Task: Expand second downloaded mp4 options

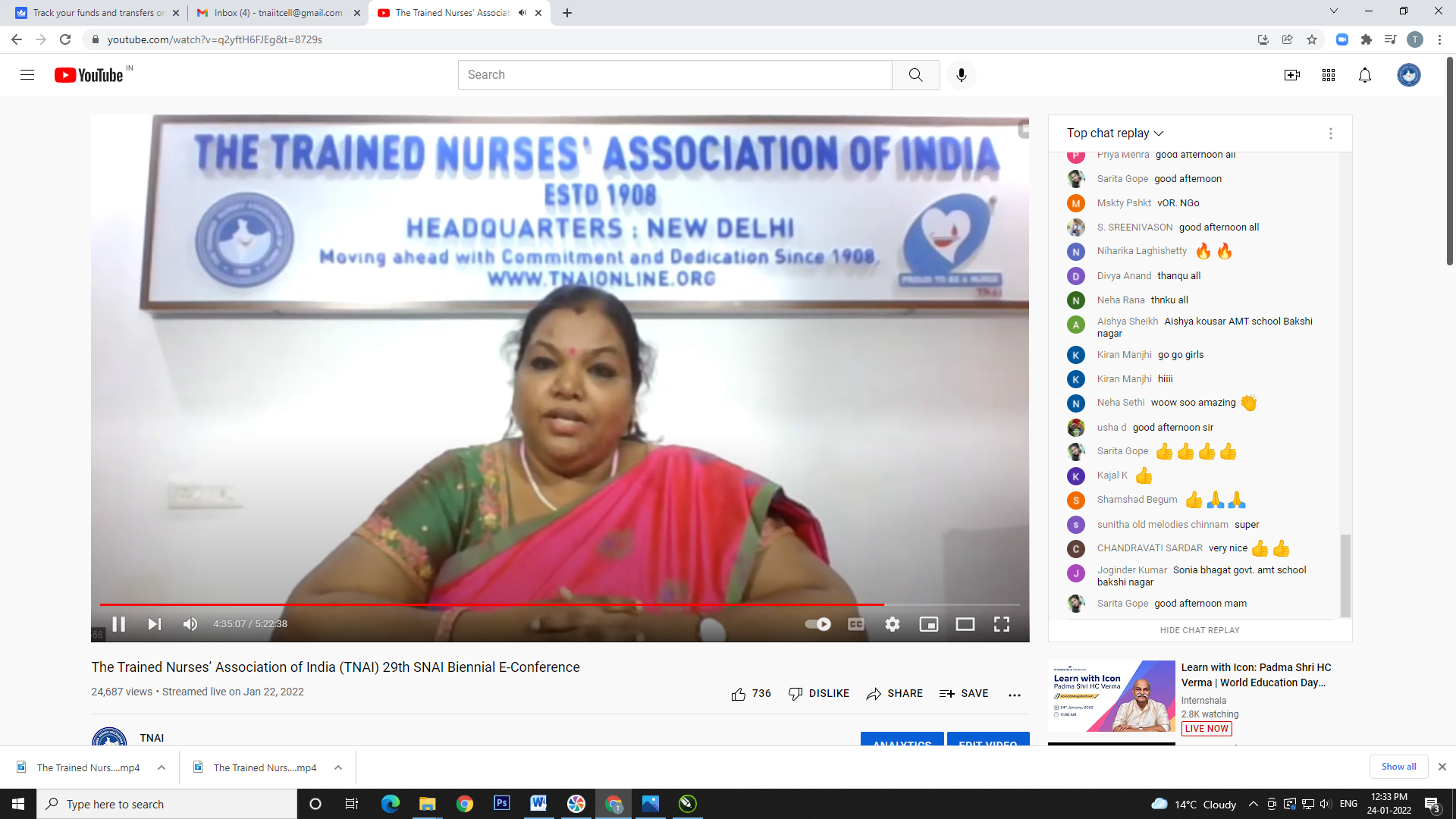Action: 338,767
